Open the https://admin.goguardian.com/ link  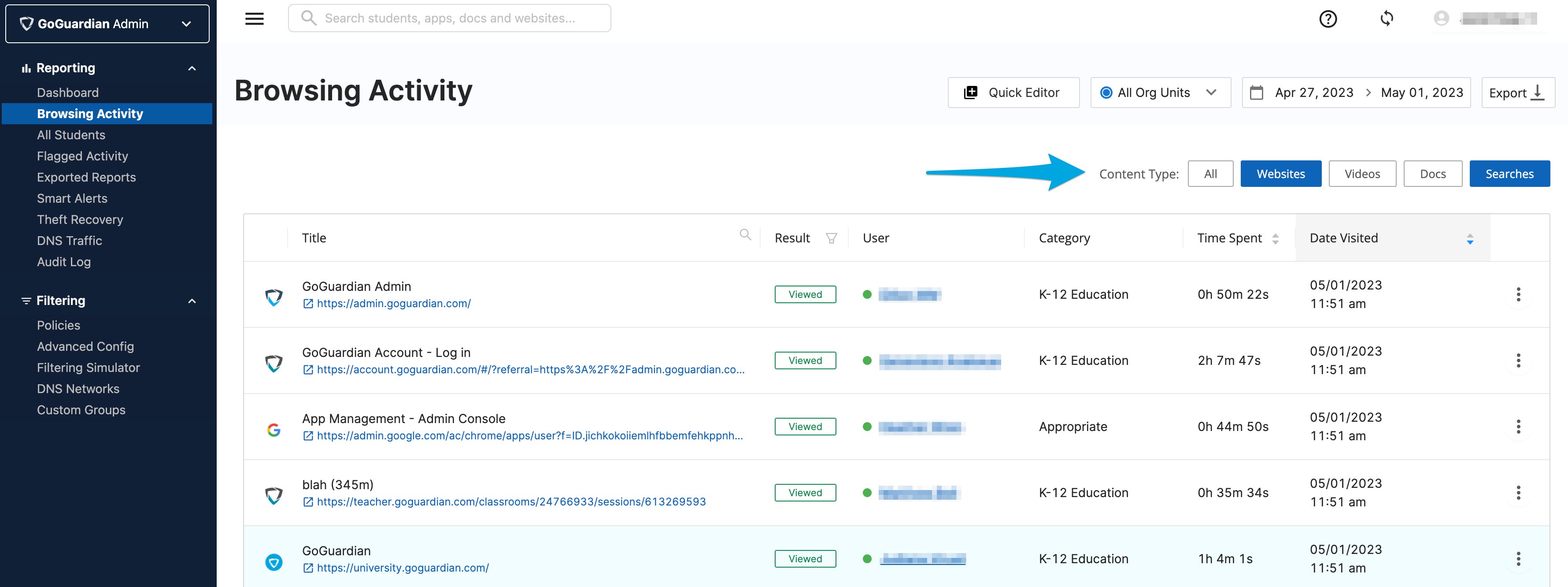click(x=393, y=304)
